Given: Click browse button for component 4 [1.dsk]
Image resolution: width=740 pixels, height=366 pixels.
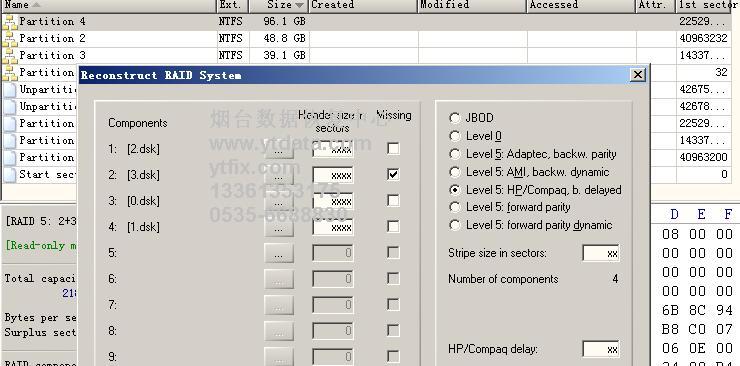Looking at the screenshot, I should (x=278, y=227).
